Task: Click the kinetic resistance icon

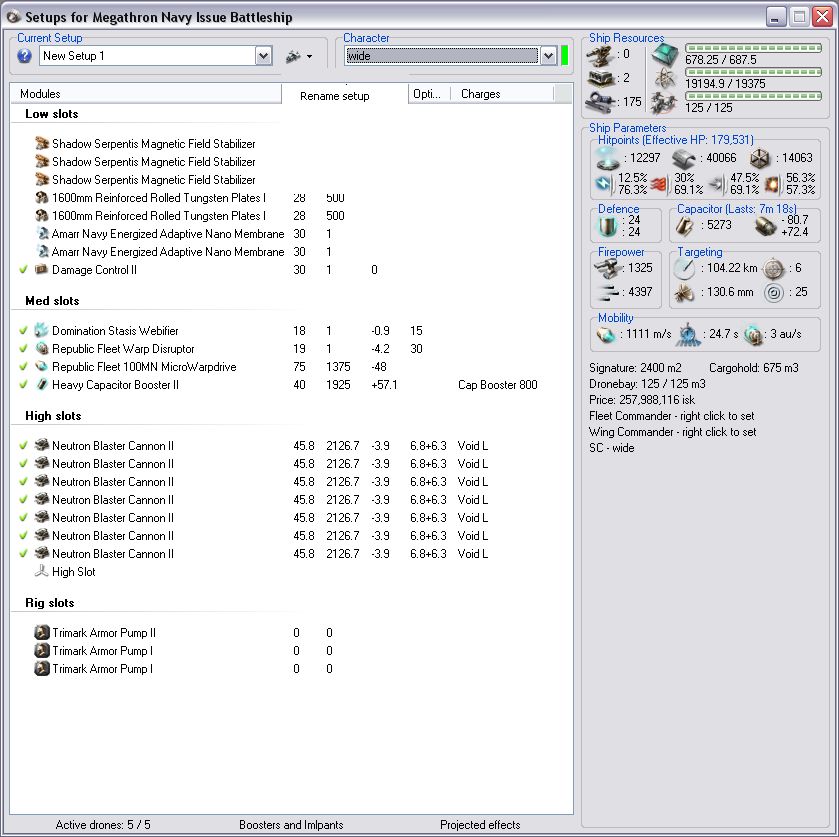Action: point(716,184)
